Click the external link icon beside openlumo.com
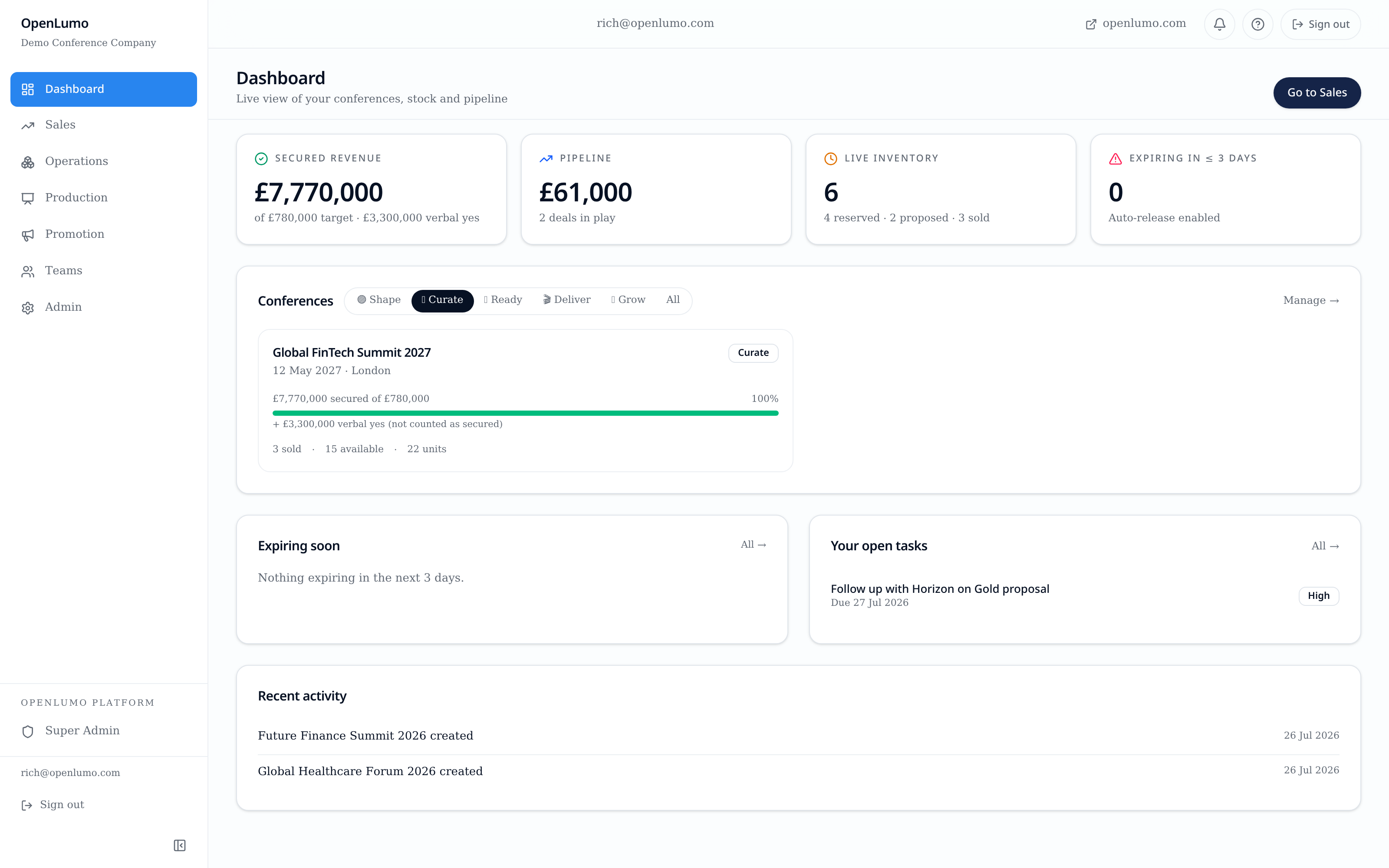1389x868 pixels. [1090, 24]
